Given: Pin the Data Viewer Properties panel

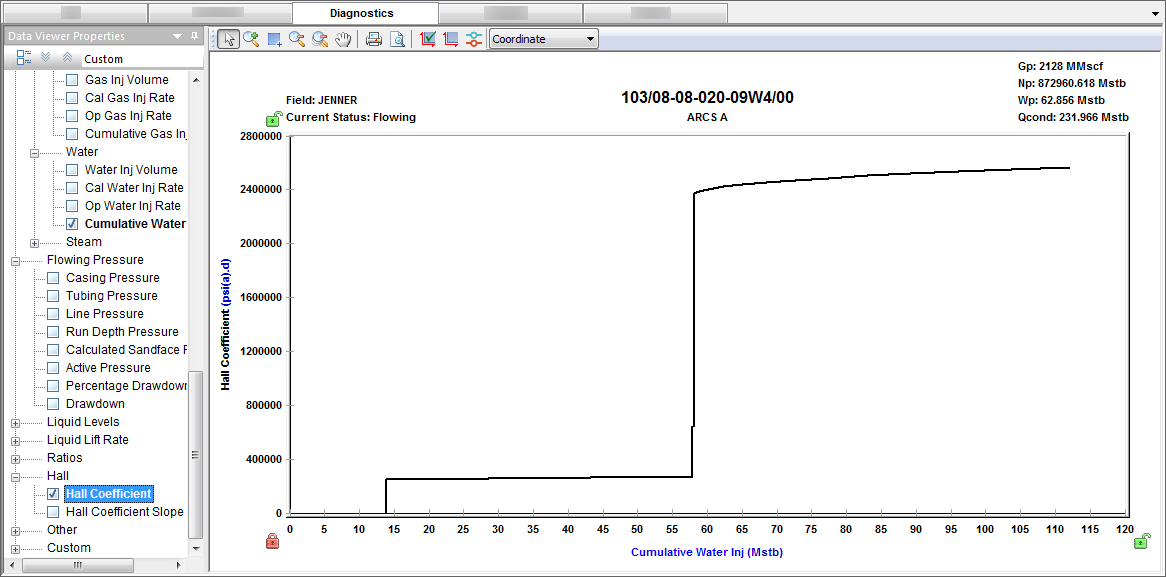Looking at the screenshot, I should tap(194, 36).
